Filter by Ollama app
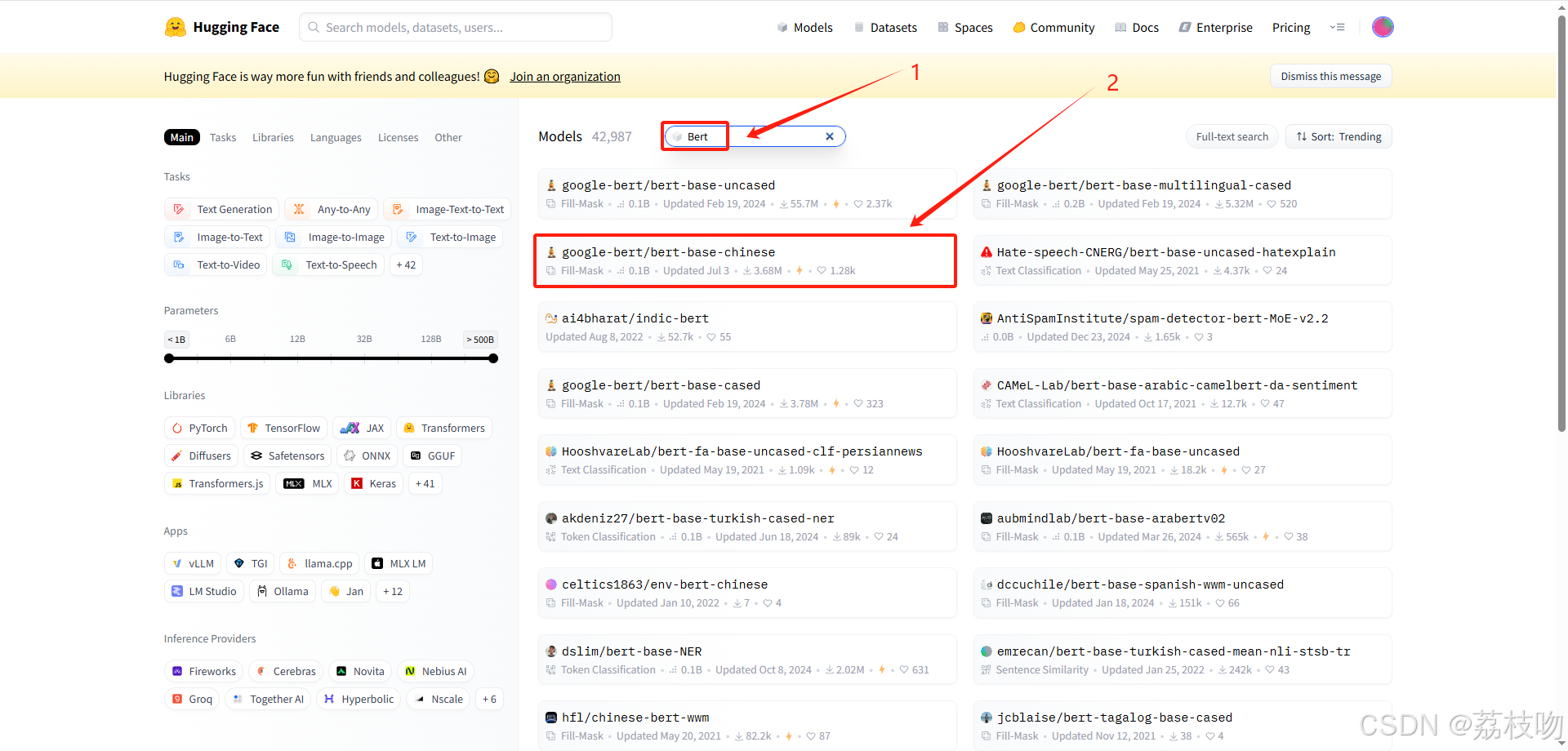This screenshot has height=751, width=1568. point(283,591)
